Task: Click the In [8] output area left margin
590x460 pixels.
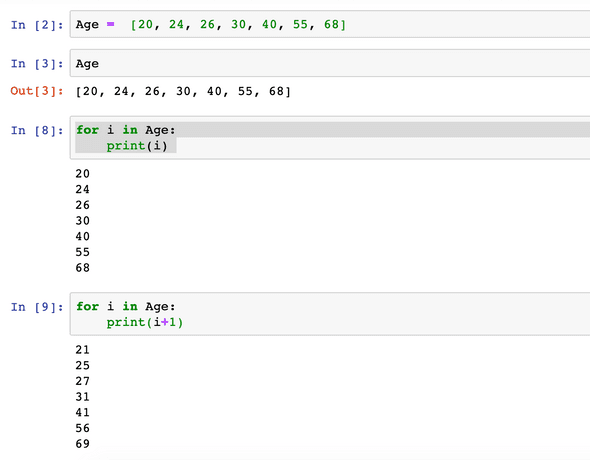Action: tap(36, 220)
